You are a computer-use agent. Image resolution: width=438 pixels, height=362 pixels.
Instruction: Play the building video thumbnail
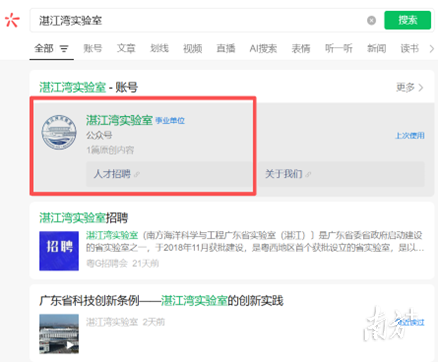[x=59, y=334]
